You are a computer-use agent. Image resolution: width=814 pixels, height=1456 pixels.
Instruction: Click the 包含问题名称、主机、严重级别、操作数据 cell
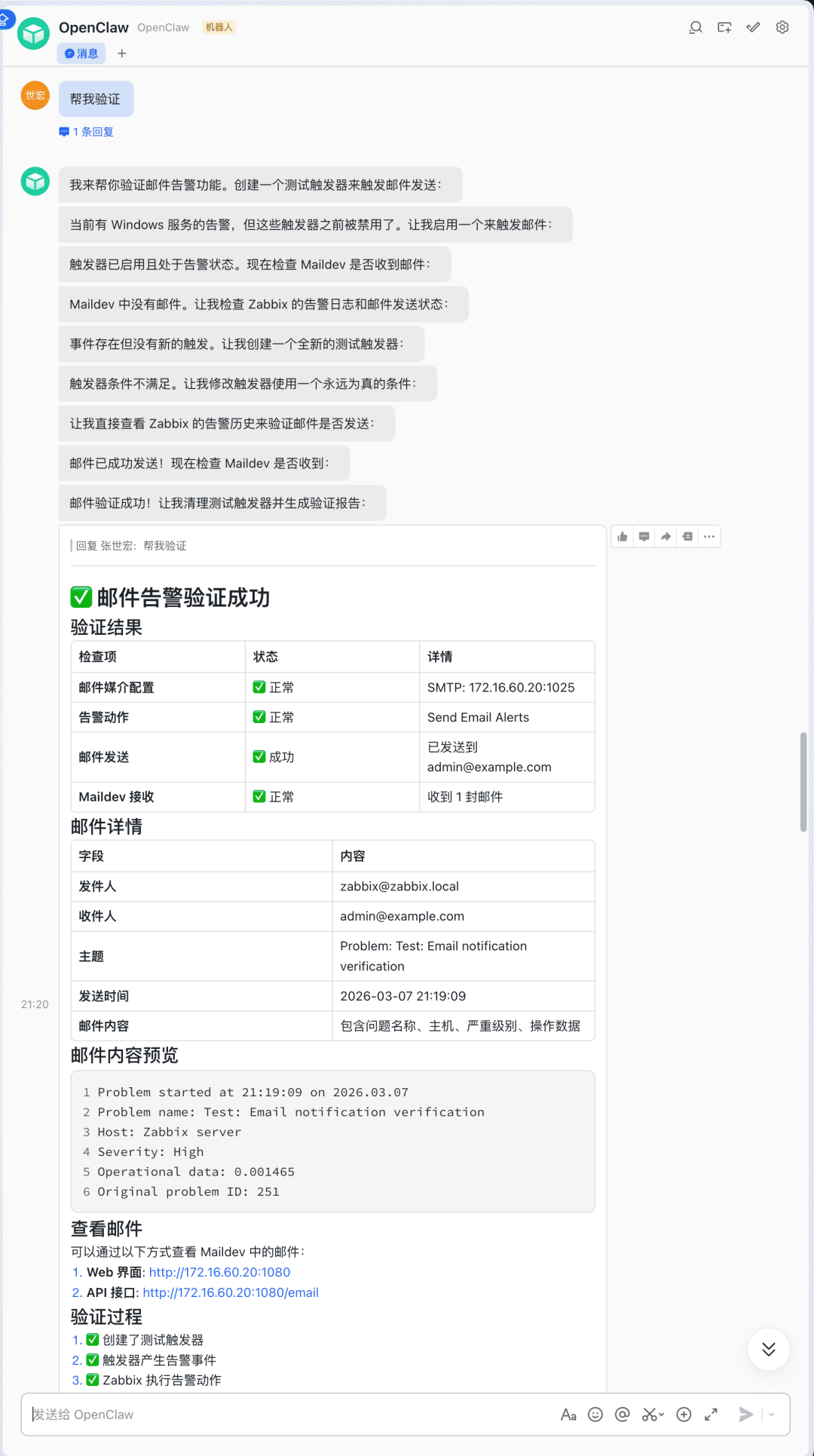(x=463, y=1025)
